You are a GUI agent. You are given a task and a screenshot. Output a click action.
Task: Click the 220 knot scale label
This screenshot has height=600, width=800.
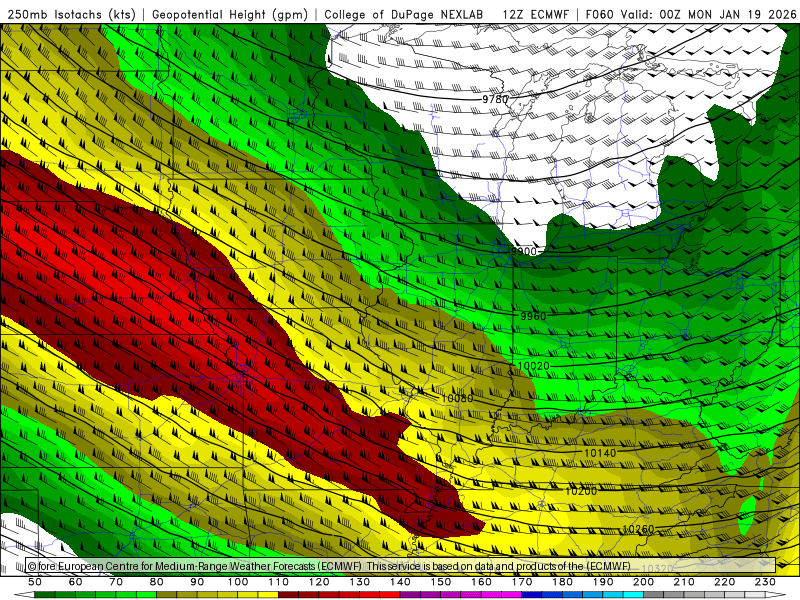725,582
